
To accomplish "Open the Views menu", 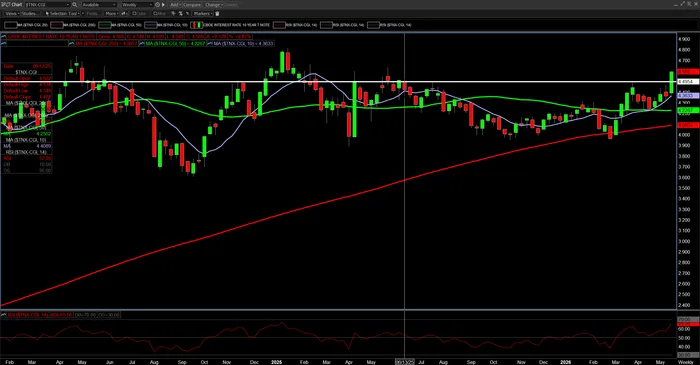I will tap(12, 14).
